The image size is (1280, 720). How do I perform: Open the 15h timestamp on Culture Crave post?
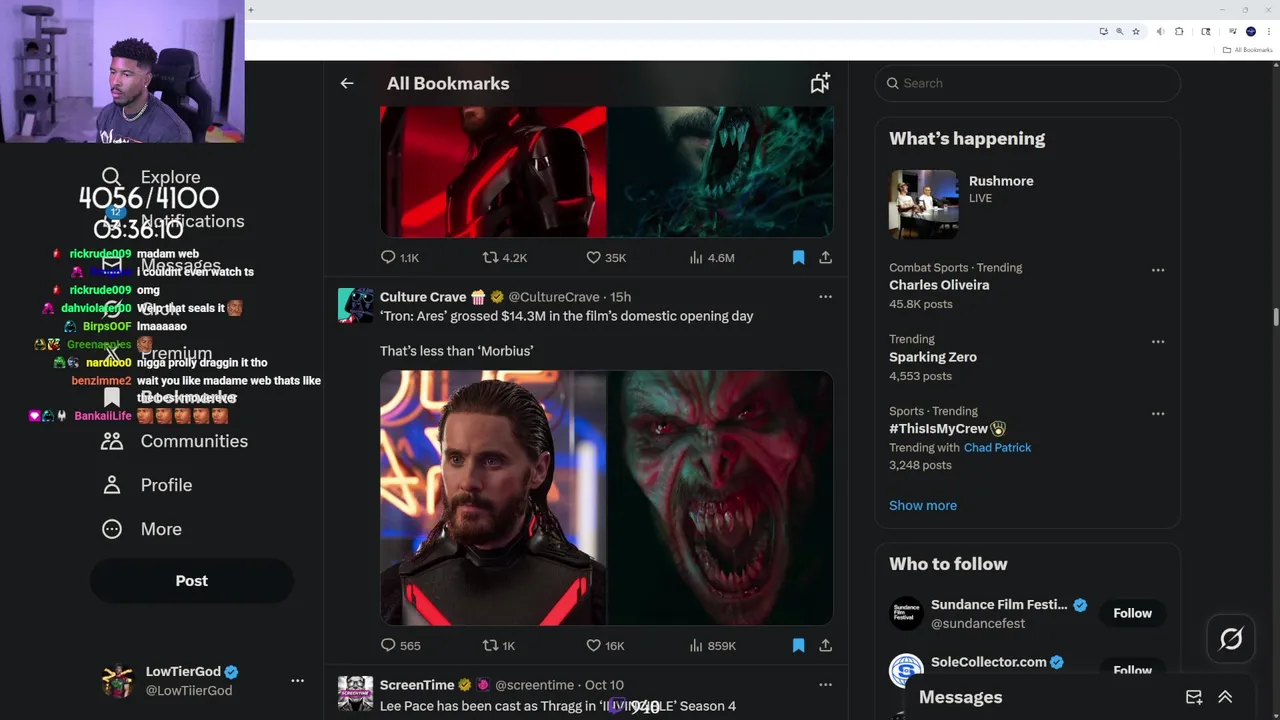coord(620,297)
